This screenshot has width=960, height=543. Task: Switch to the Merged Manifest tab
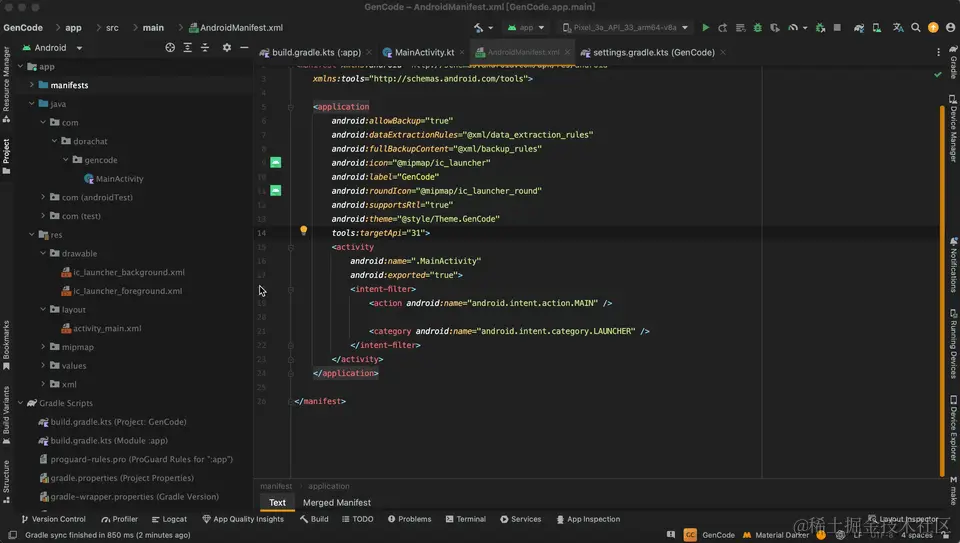(x=337, y=502)
